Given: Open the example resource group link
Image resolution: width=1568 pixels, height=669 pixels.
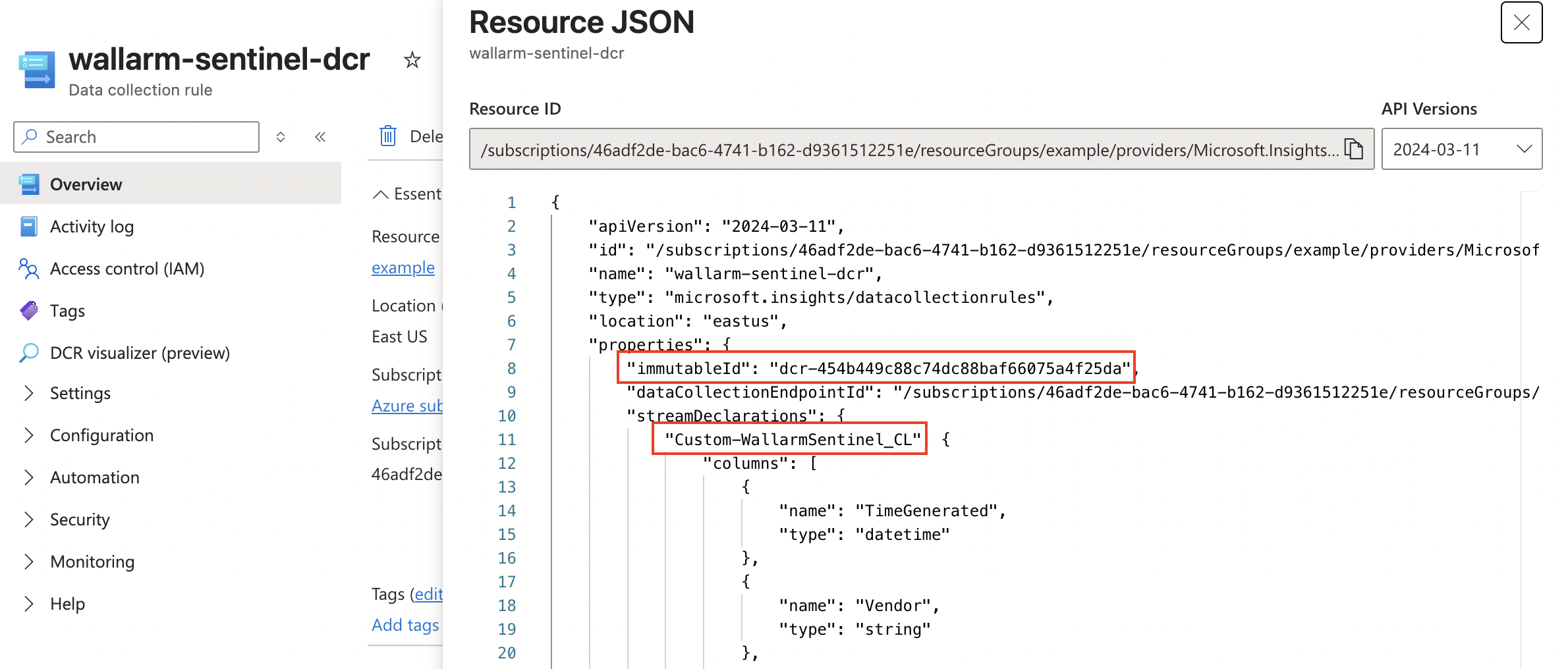Looking at the screenshot, I should coord(403,267).
